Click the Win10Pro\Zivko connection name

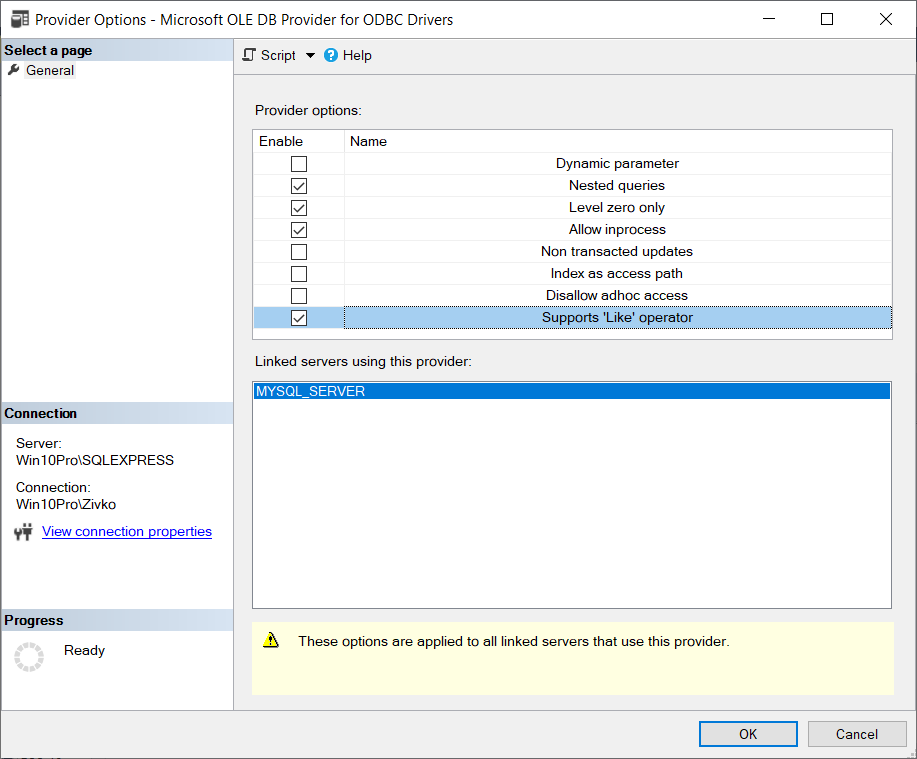[66, 504]
